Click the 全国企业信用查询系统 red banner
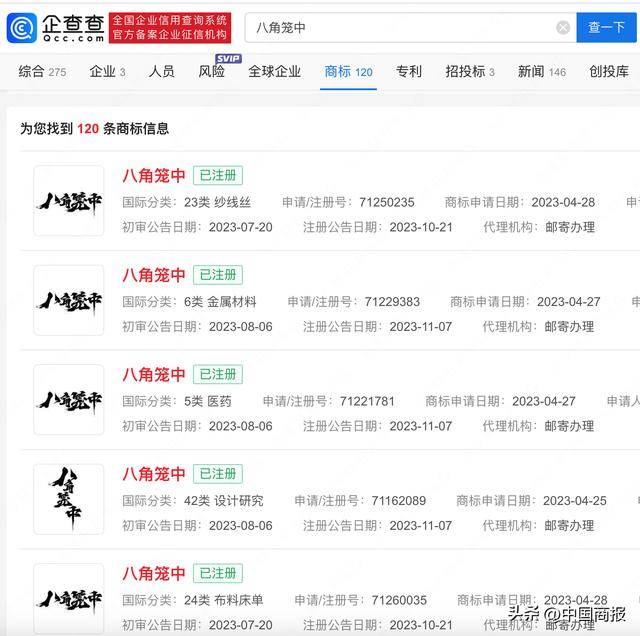 170,27
